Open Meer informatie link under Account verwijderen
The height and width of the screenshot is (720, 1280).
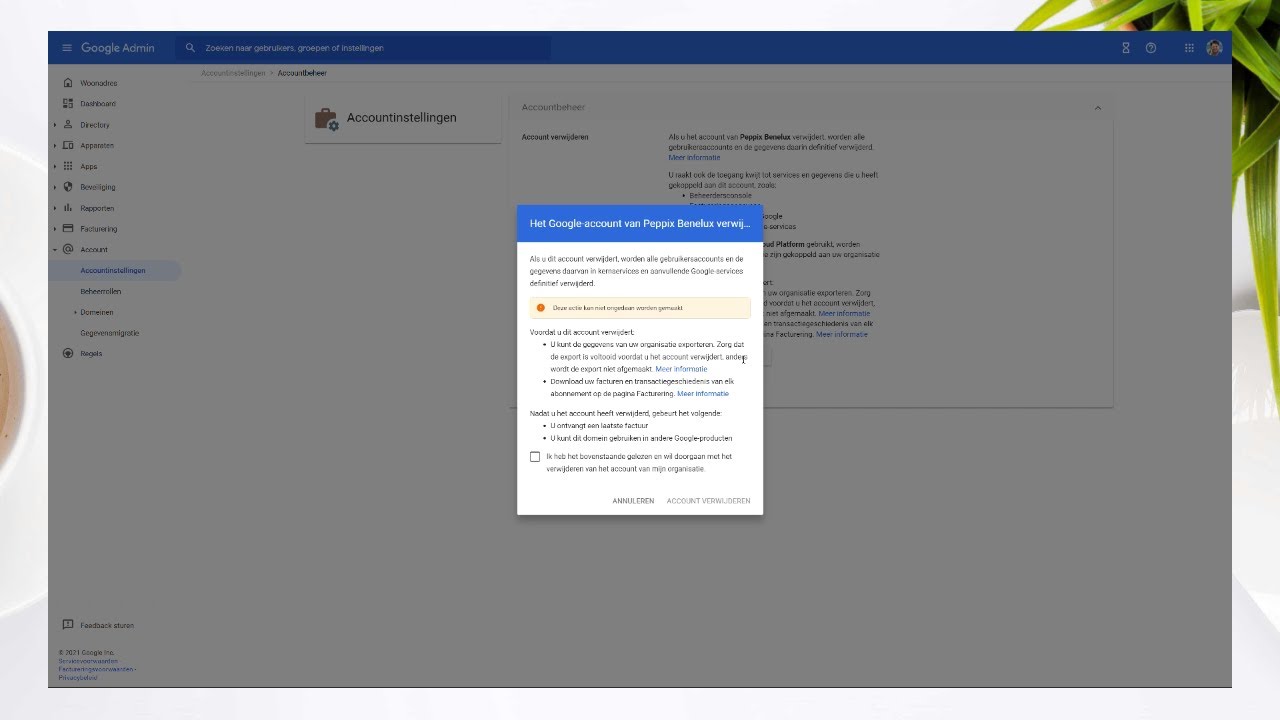tap(694, 158)
